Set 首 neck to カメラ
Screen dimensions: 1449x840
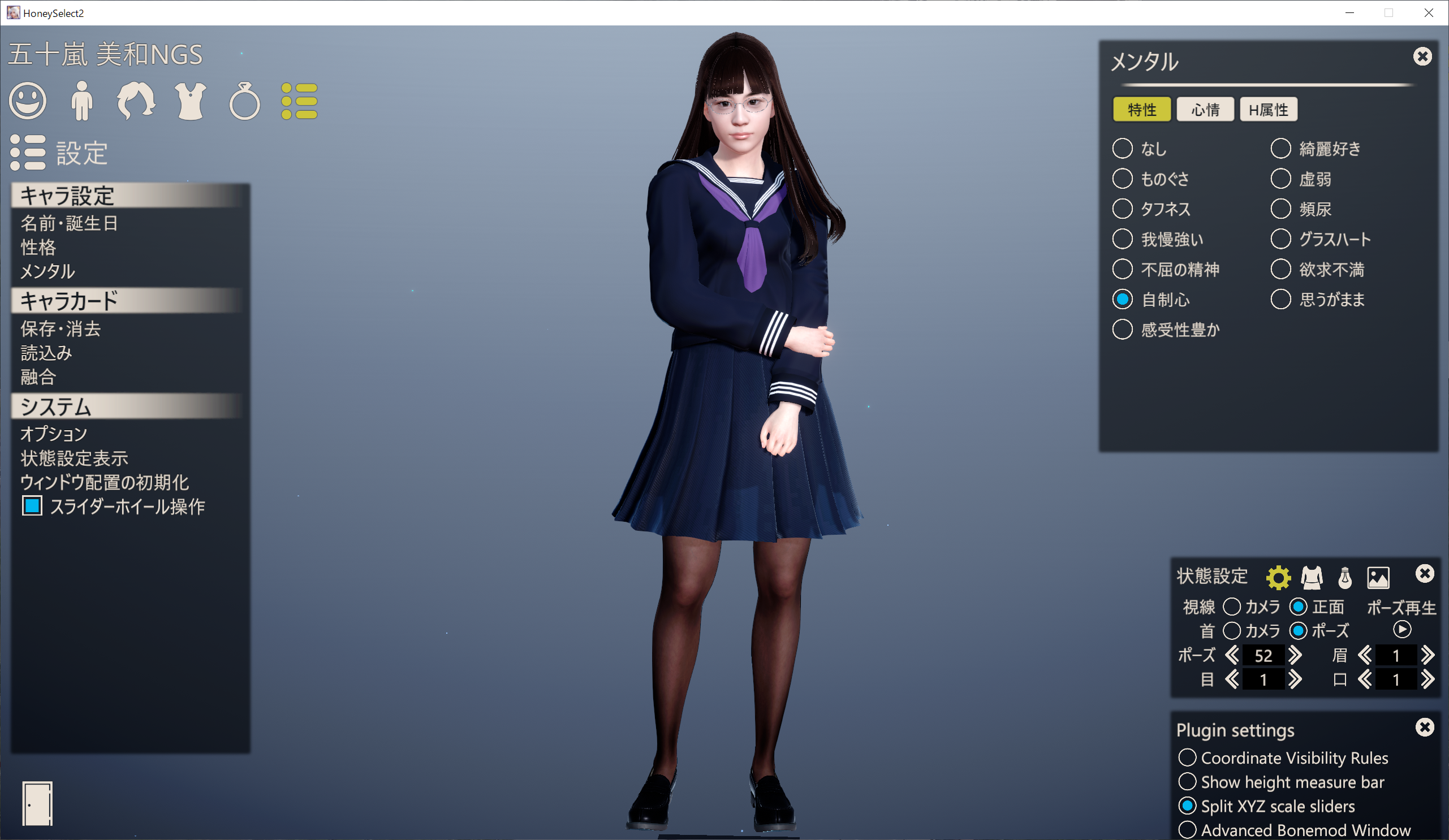pos(1232,631)
